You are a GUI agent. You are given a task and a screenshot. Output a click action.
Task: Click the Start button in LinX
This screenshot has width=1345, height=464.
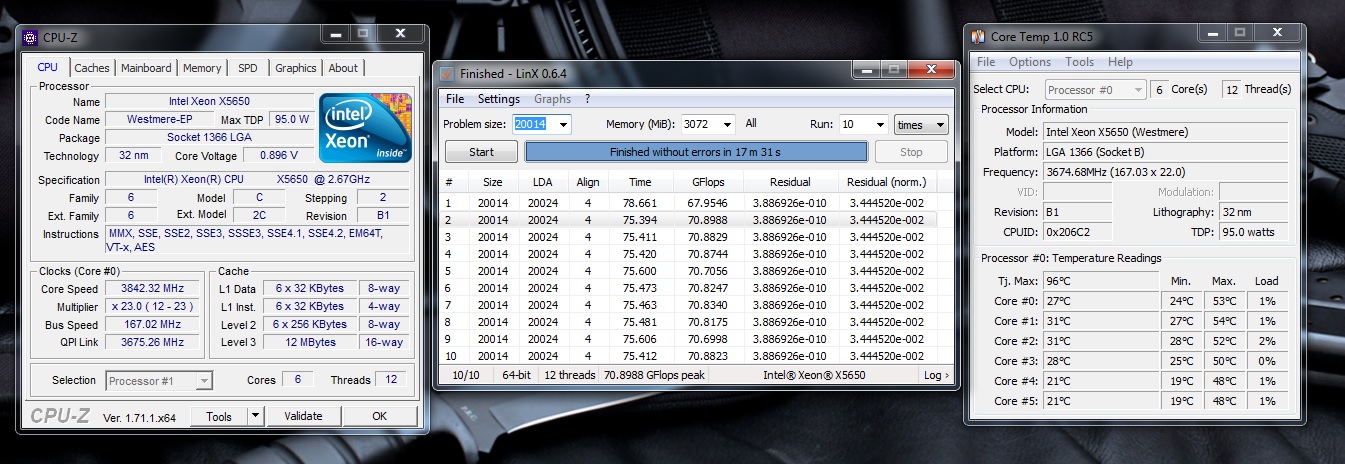[x=481, y=152]
